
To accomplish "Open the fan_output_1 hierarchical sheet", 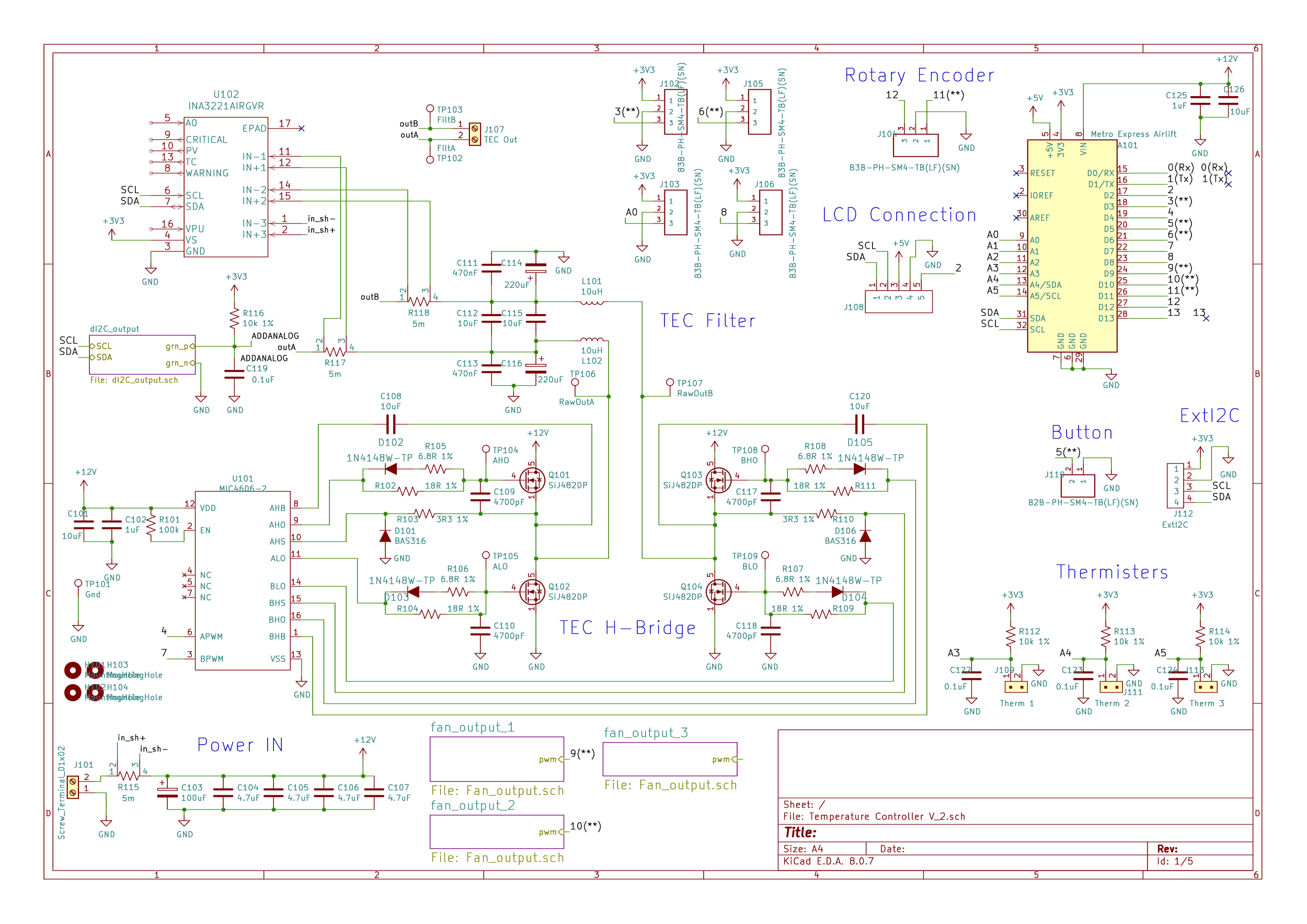I will click(x=496, y=759).
